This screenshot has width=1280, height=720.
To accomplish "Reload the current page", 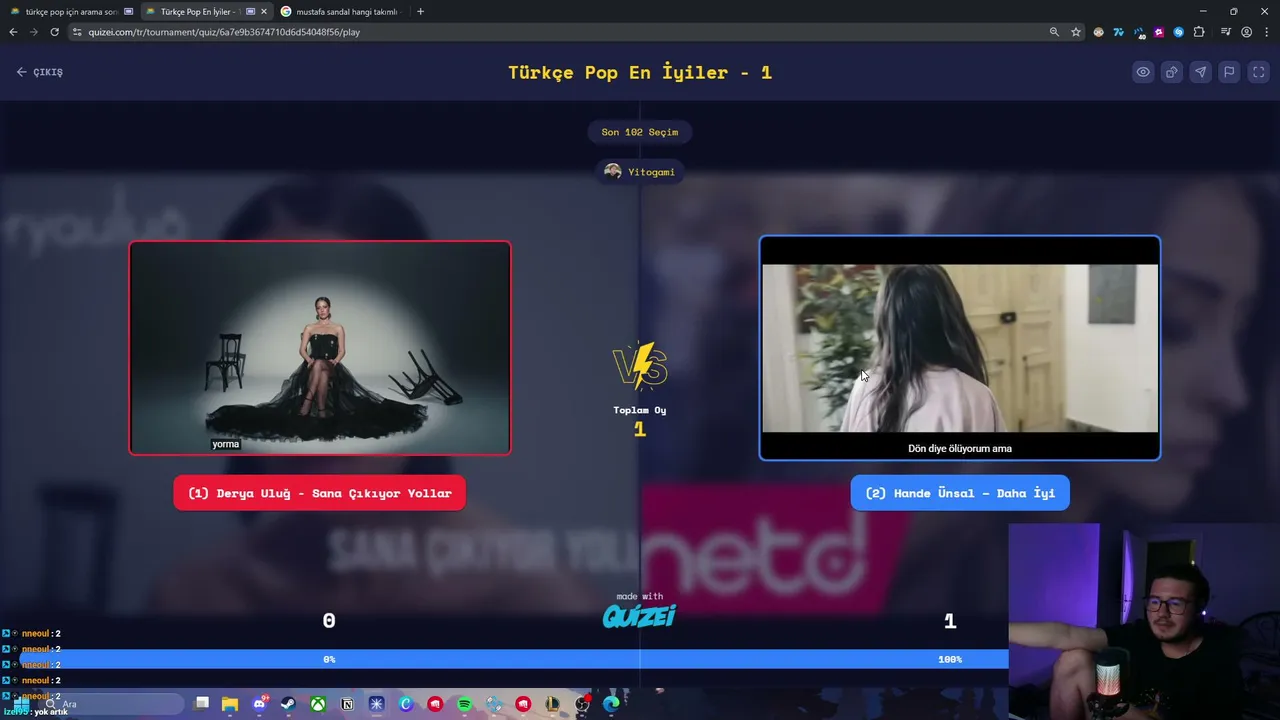I will click(54, 32).
